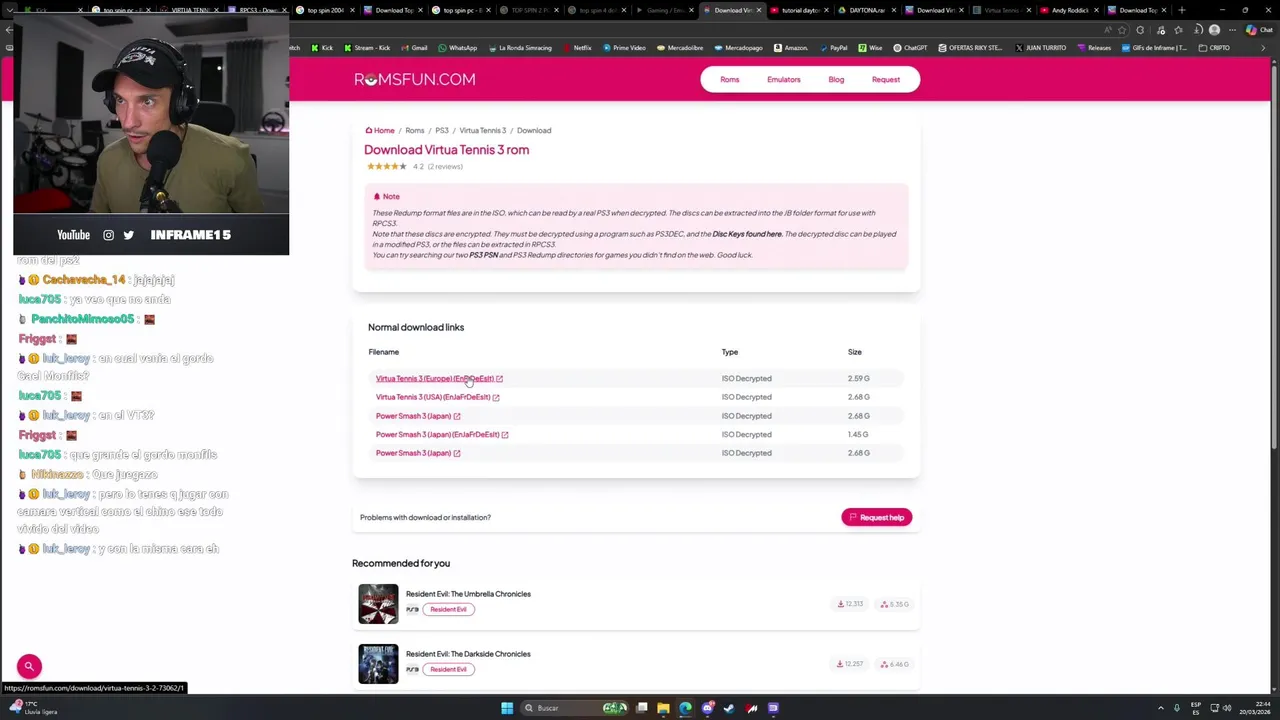Click the Request help button

click(876, 517)
